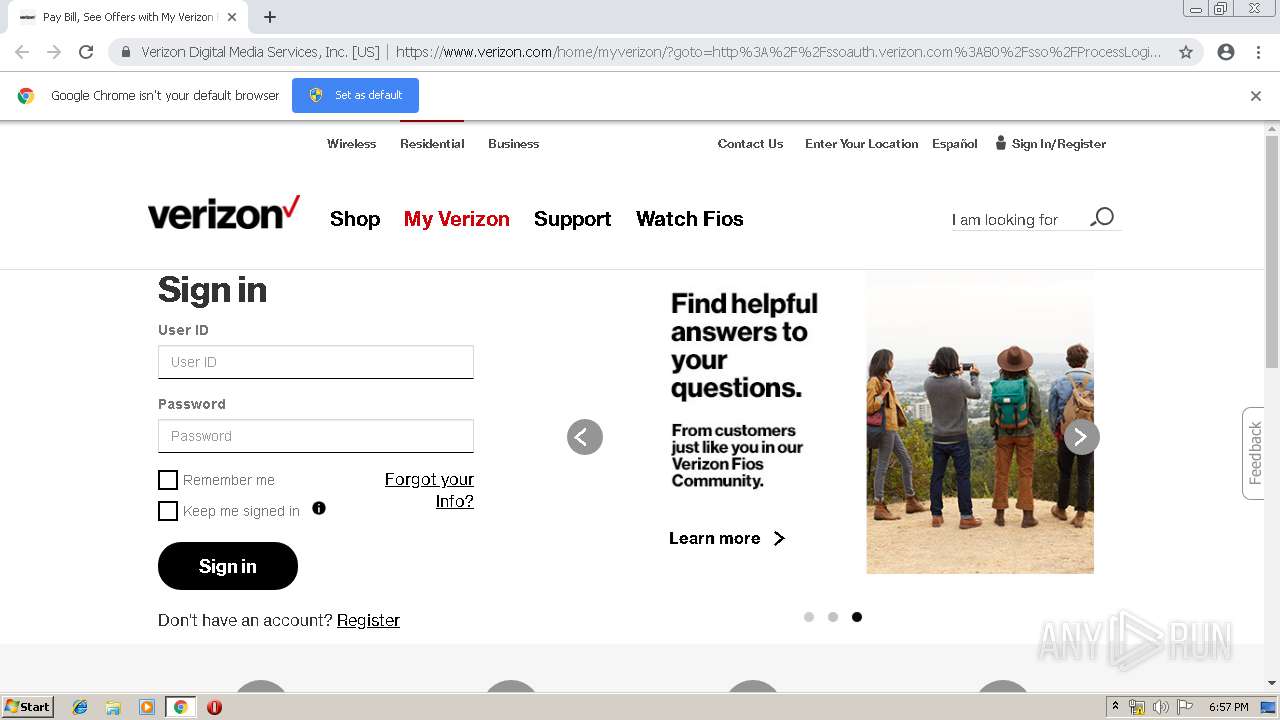Select third carousel dot

coord(857,617)
